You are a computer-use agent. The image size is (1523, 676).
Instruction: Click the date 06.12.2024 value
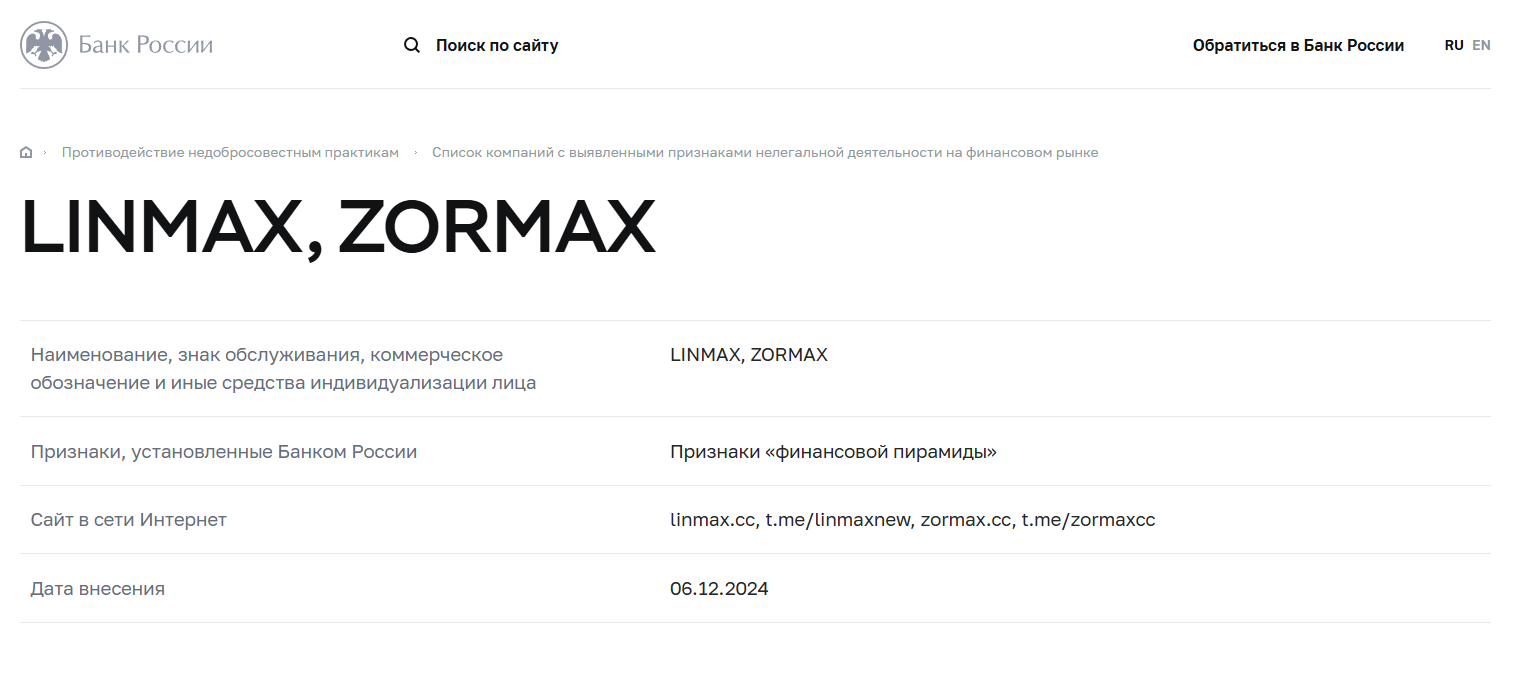(719, 589)
